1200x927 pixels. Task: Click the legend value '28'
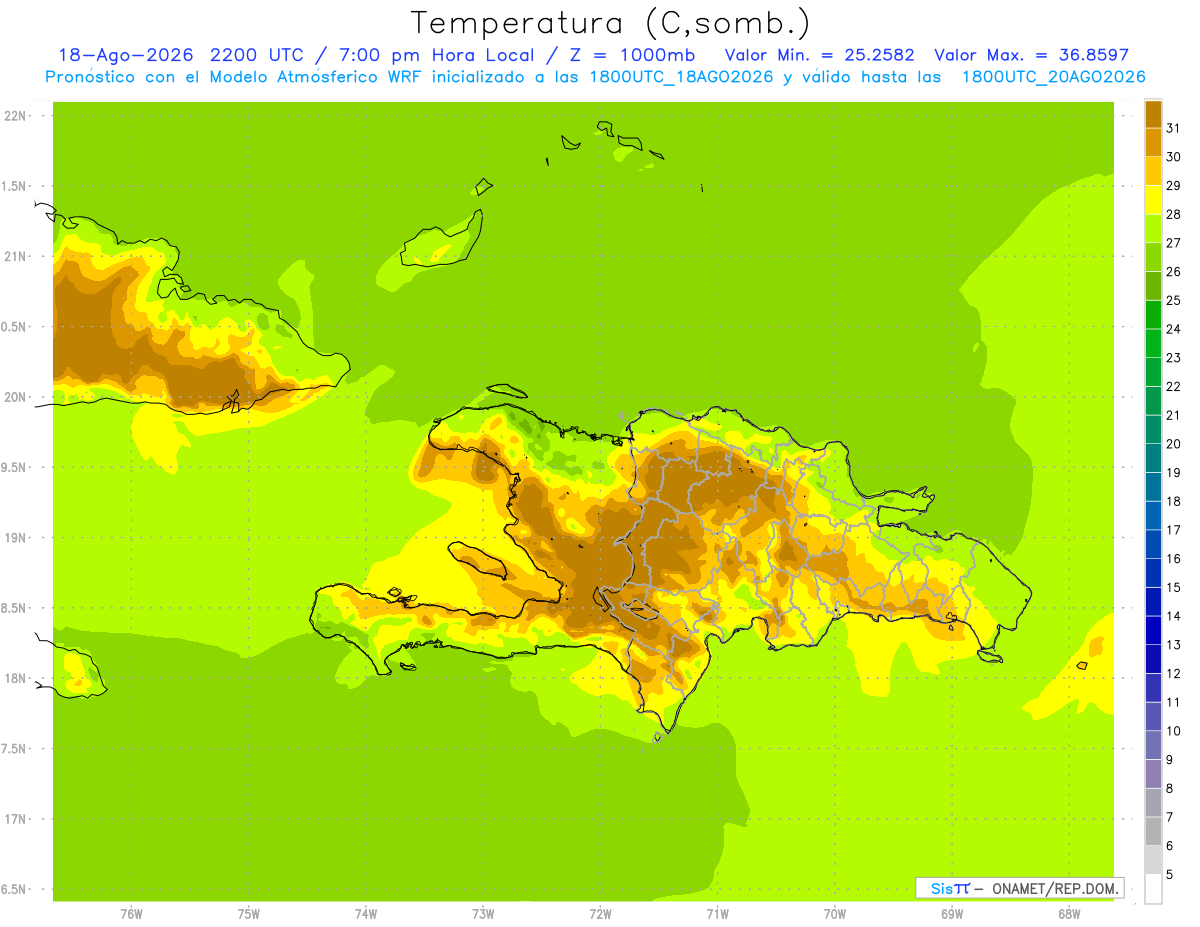(1173, 214)
